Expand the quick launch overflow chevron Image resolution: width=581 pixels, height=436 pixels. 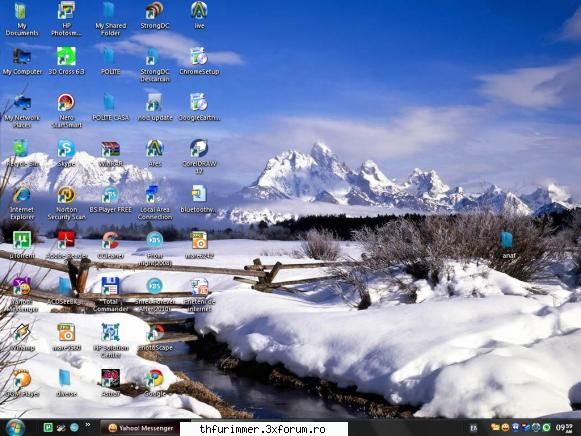point(88,425)
